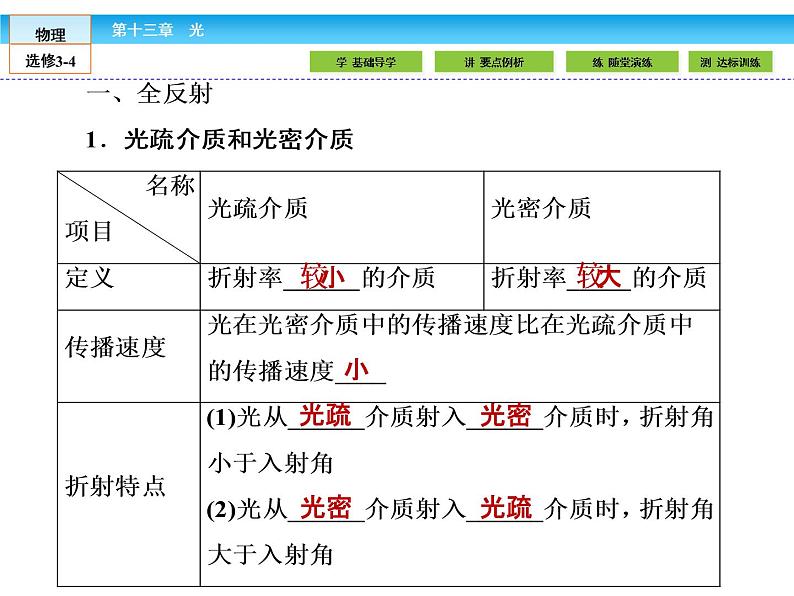The height and width of the screenshot is (596, 794).
Task: Click the text 大于入射角
Action: [270, 554]
